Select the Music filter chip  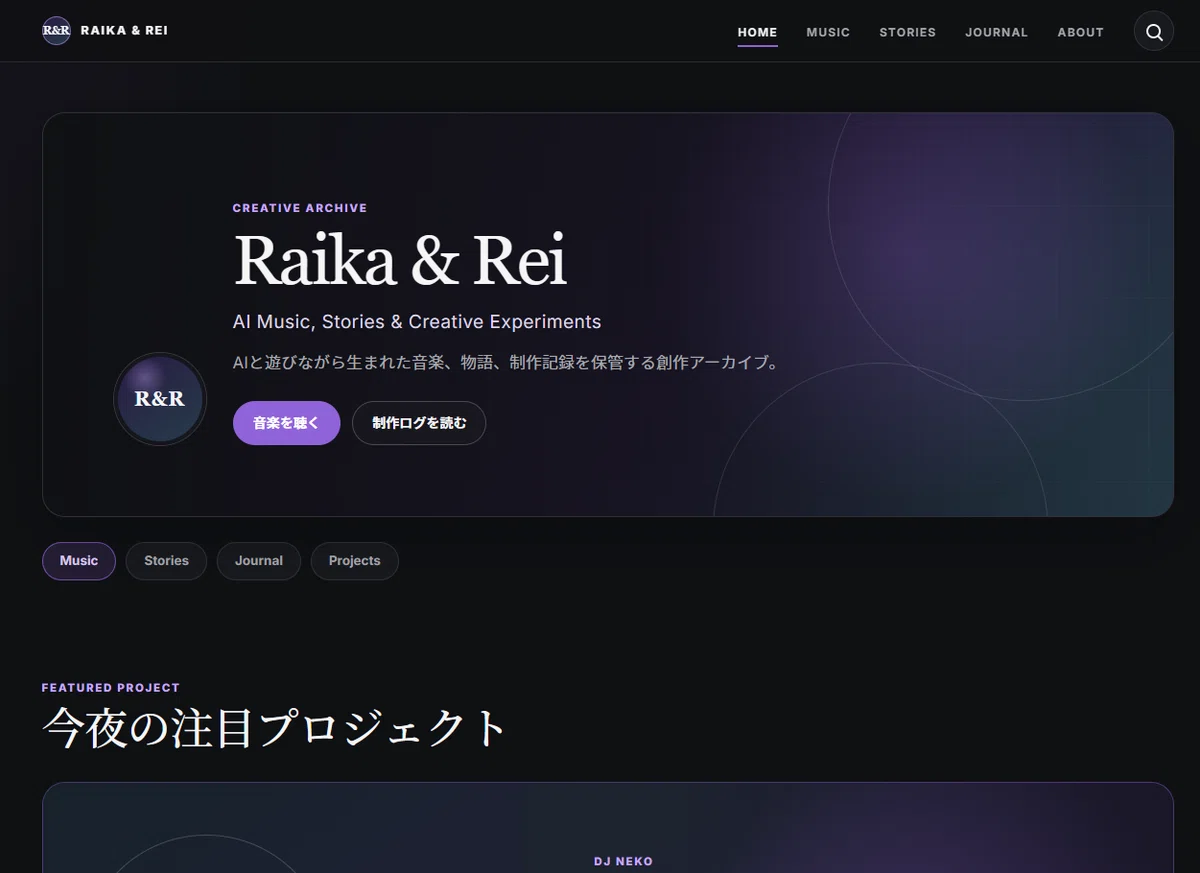79,561
